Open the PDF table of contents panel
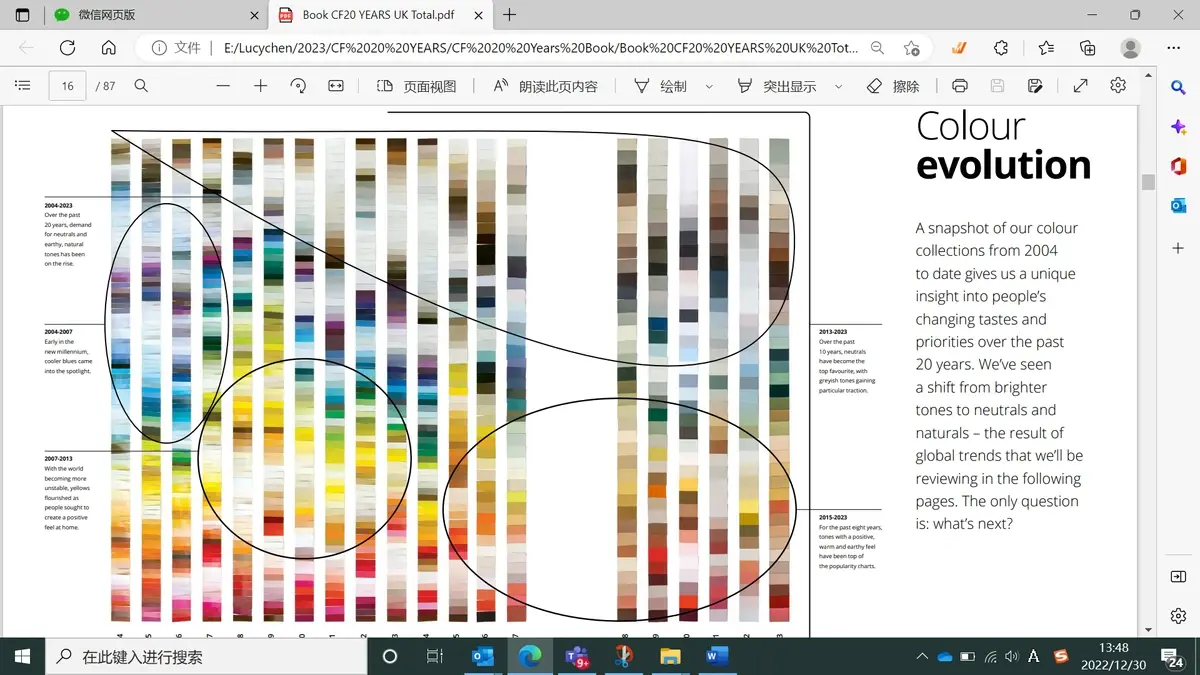Screen dimensions: 1200x675 (23, 86)
